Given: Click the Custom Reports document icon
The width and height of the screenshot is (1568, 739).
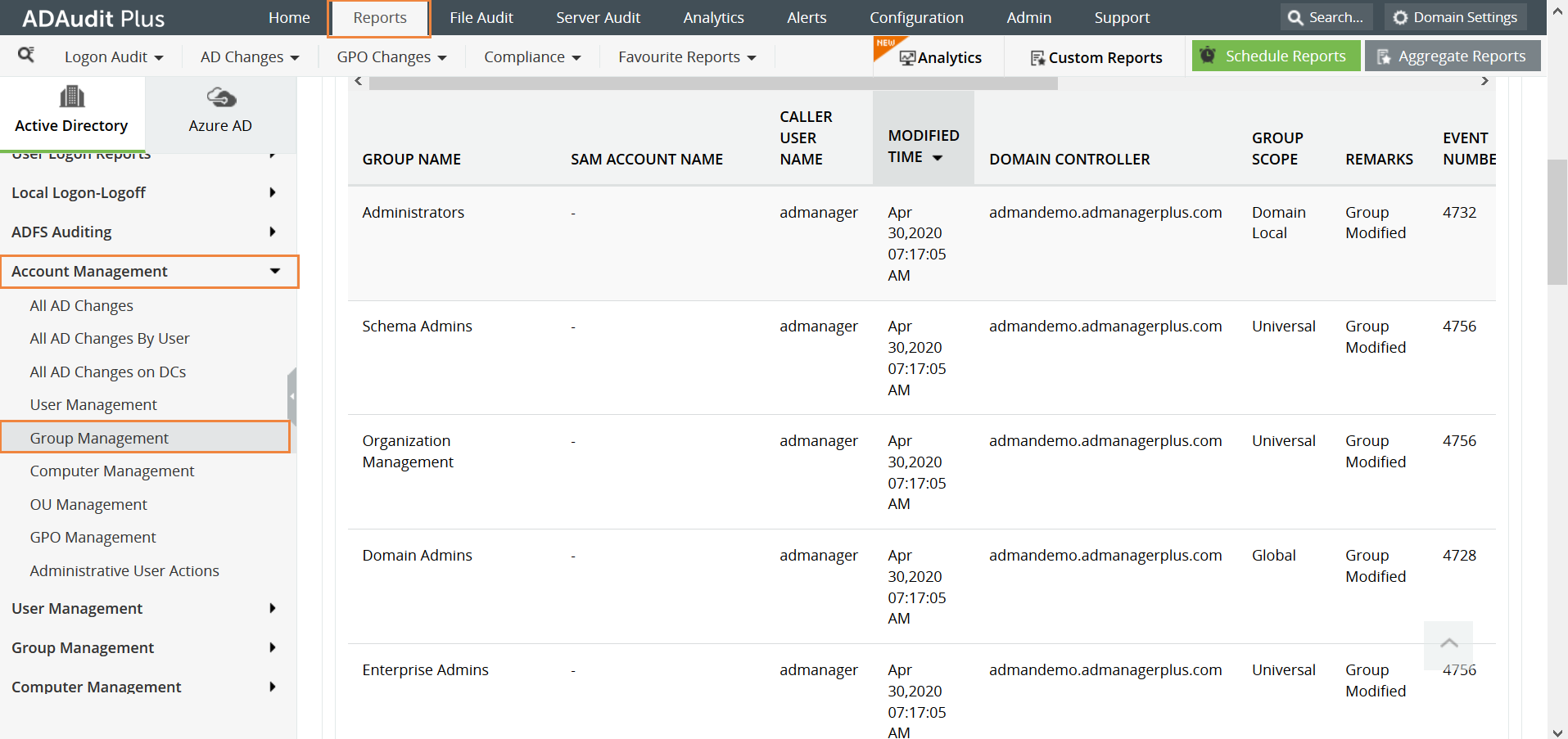Looking at the screenshot, I should 1037,58.
